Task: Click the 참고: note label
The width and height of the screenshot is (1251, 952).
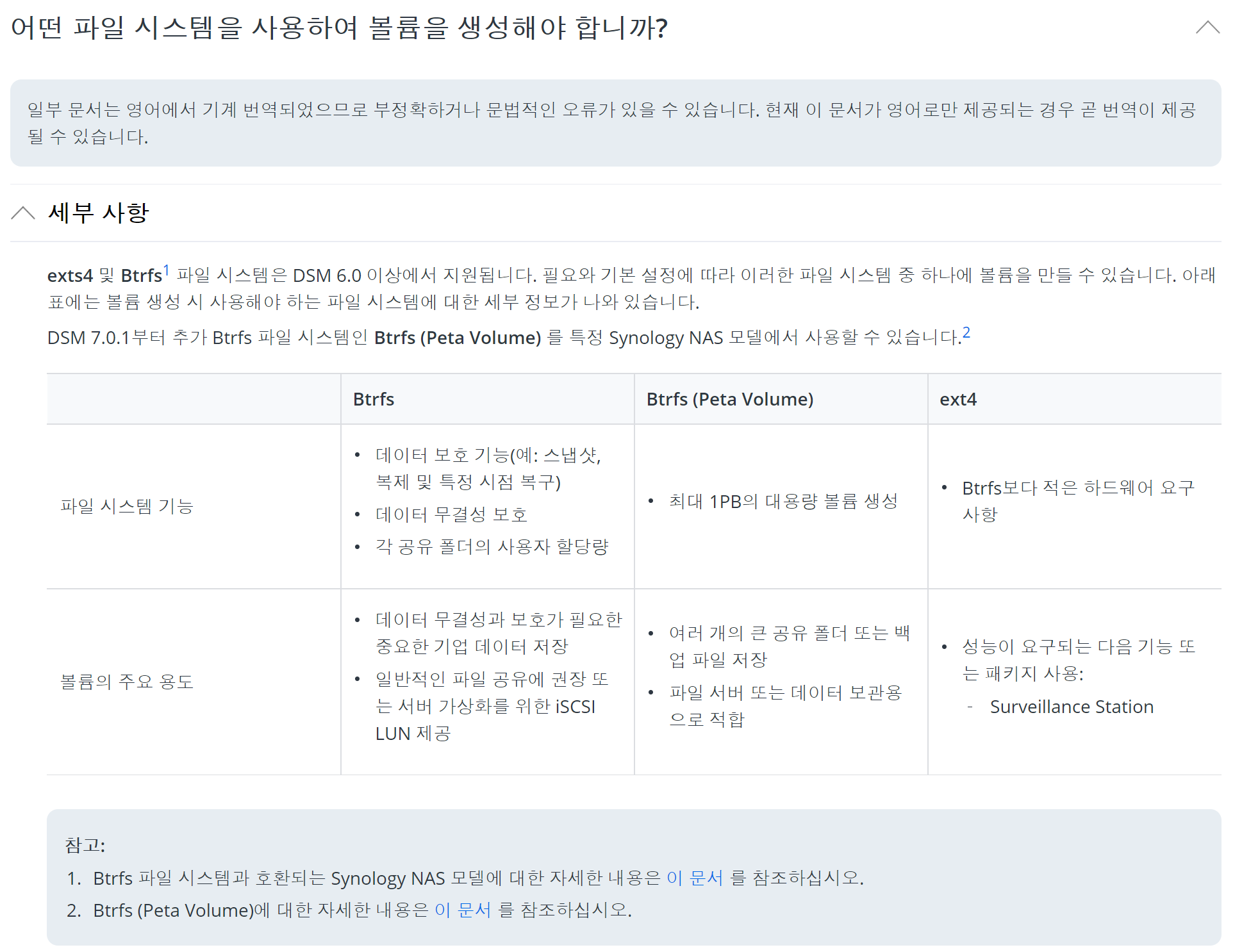Action: click(85, 845)
